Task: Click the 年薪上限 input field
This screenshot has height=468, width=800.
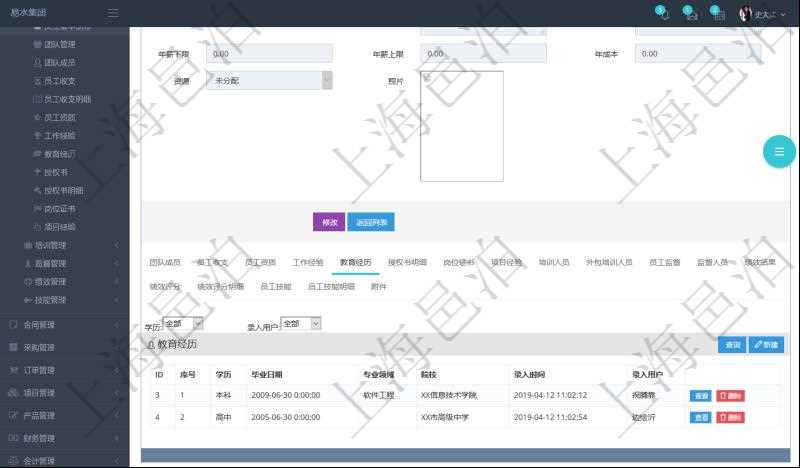Action: pyautogui.click(x=483, y=54)
